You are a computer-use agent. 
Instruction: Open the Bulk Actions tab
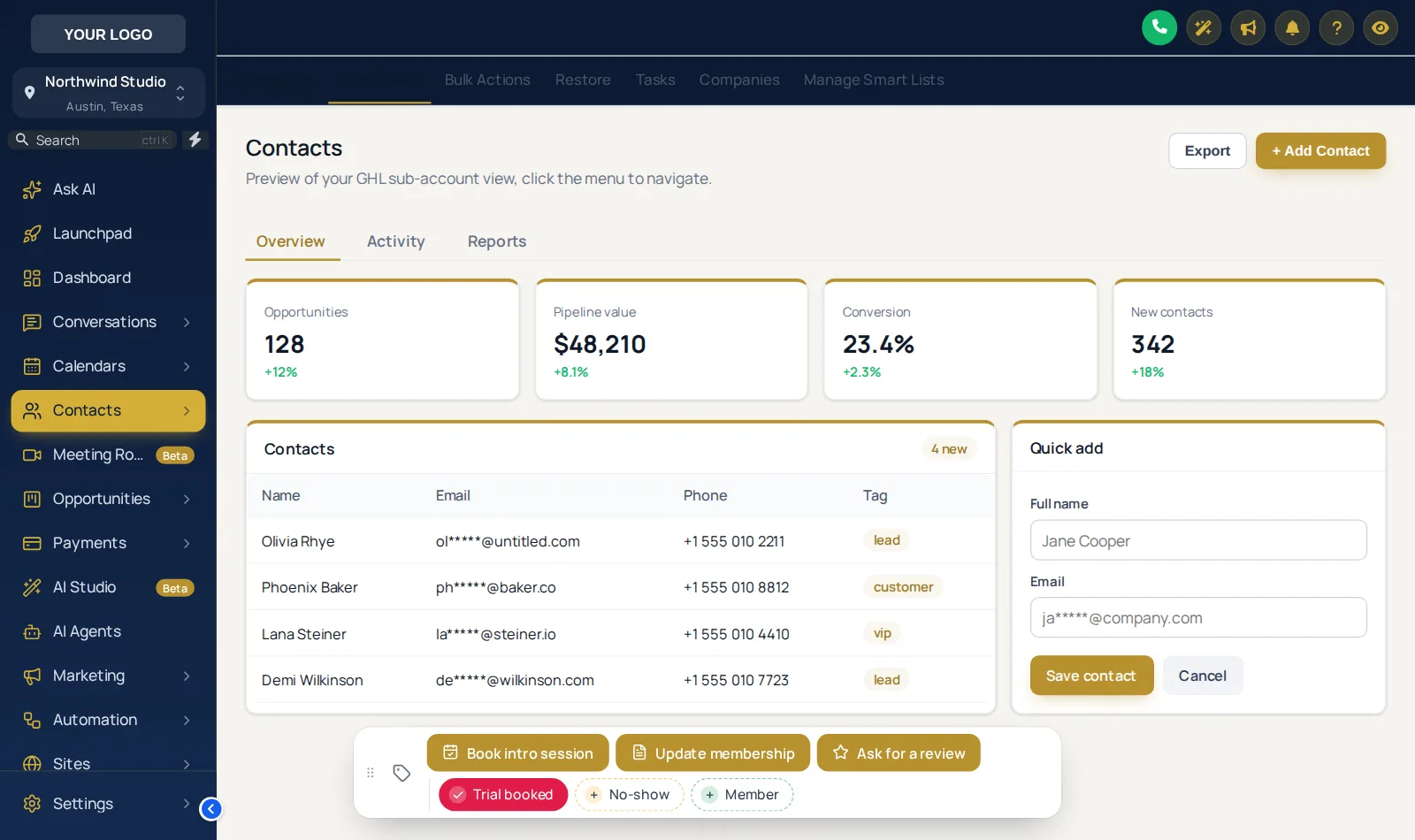pyautogui.click(x=487, y=80)
